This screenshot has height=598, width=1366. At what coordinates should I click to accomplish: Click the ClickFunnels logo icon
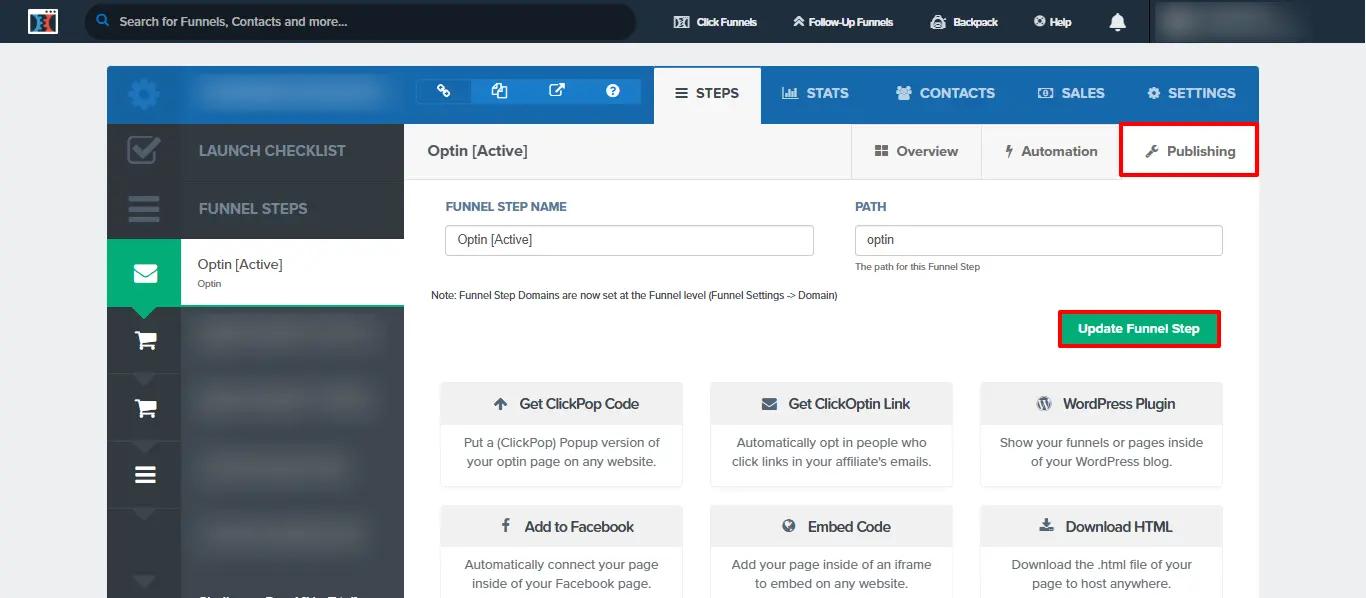(x=43, y=21)
